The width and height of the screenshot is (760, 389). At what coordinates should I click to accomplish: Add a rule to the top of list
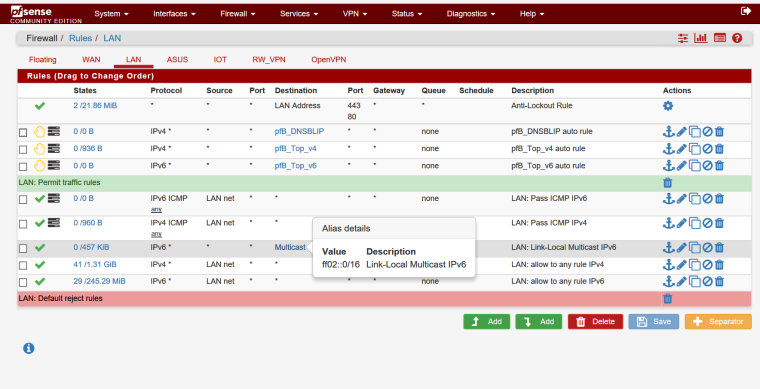click(487, 322)
